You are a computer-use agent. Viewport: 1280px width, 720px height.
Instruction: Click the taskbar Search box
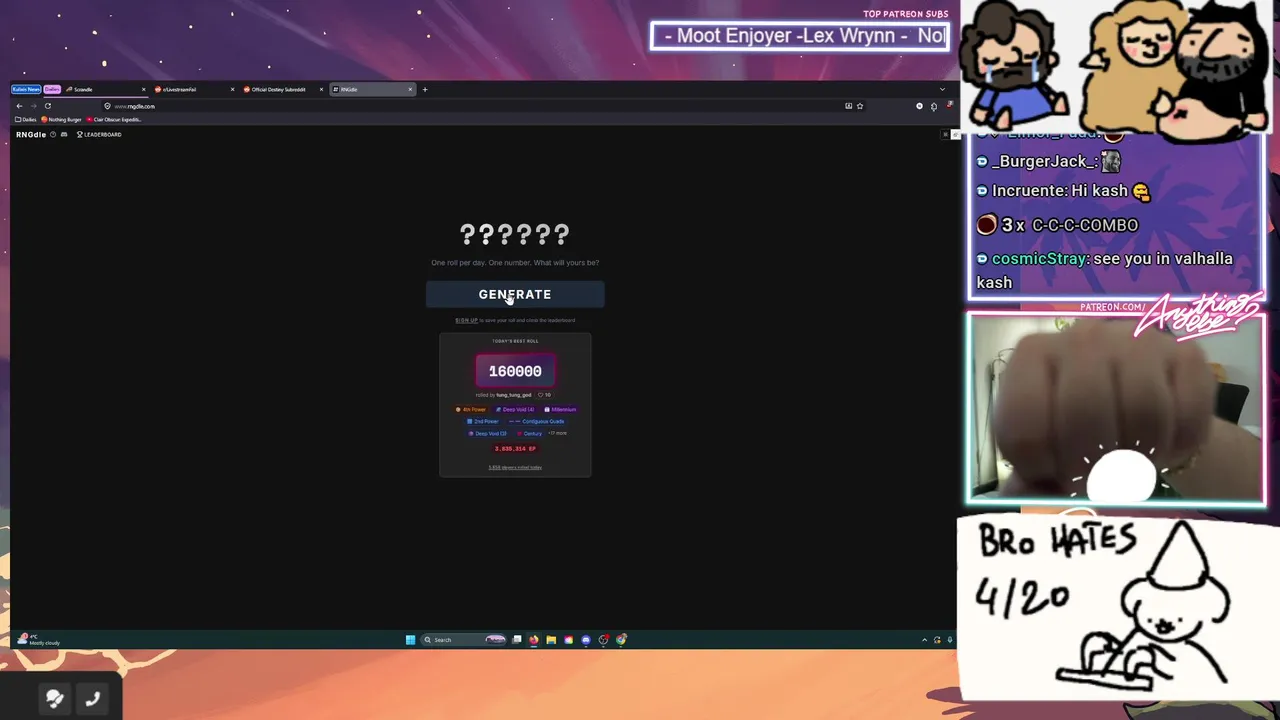463,640
